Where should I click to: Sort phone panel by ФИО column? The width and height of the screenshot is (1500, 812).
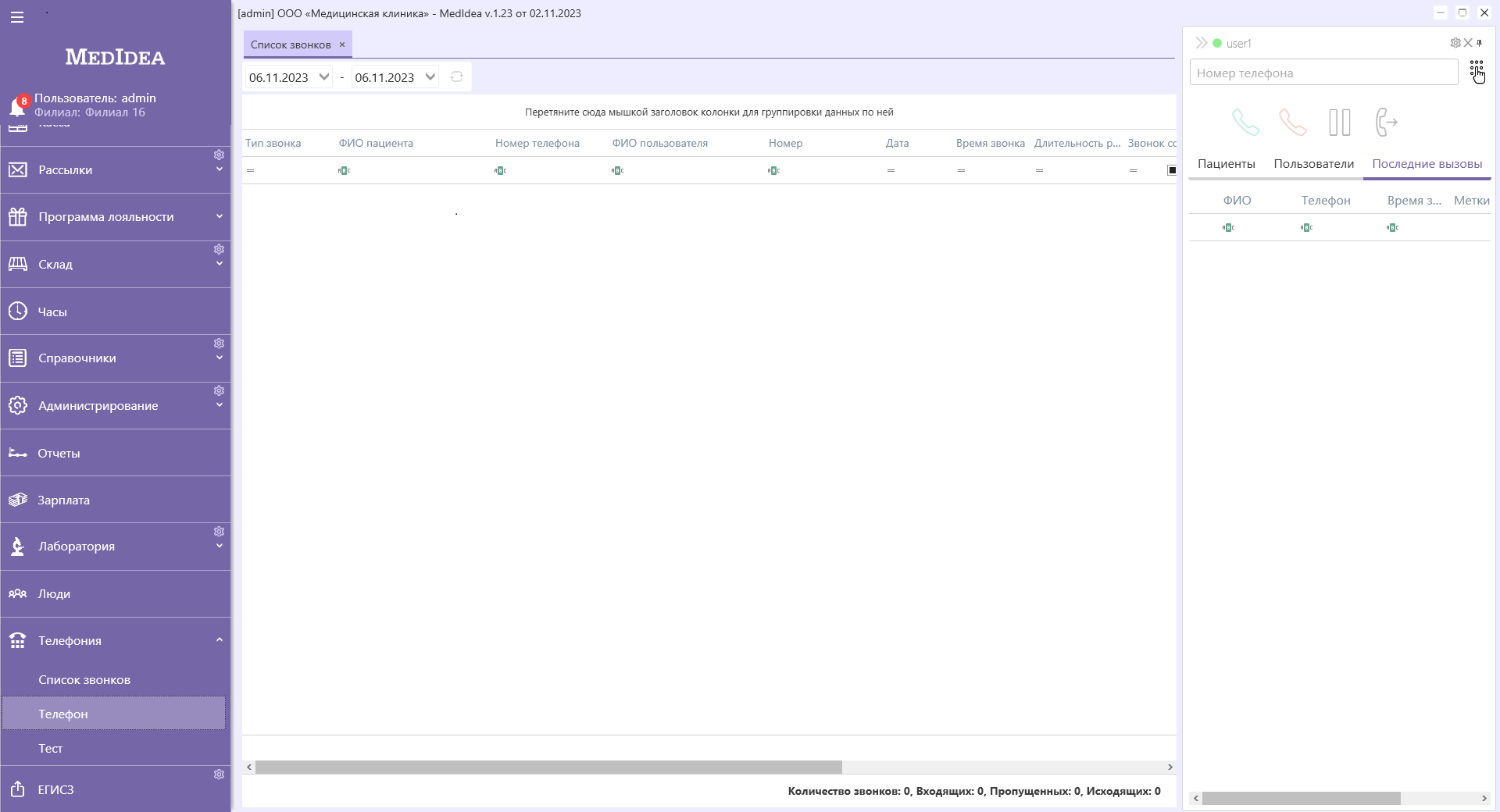1237,201
